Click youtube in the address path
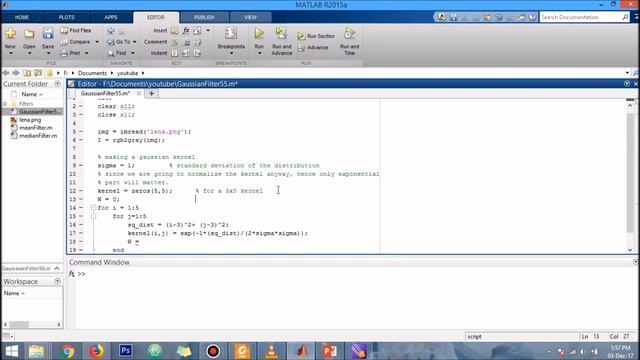The width and height of the screenshot is (640, 360). (x=127, y=73)
